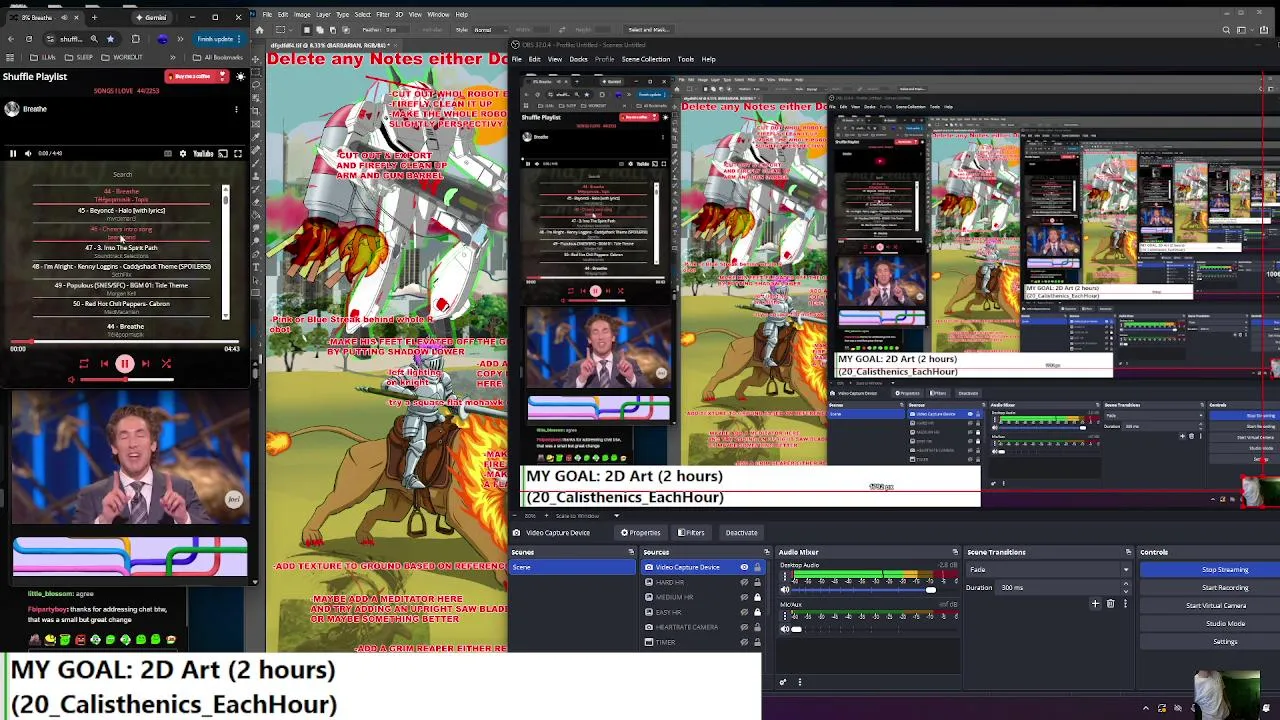Cast the YouTube video
Screen dimensions: 1280x720
coord(223,153)
